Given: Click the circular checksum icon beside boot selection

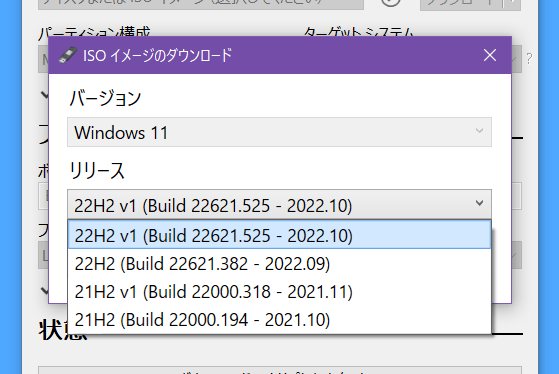Looking at the screenshot, I should (391, 2).
